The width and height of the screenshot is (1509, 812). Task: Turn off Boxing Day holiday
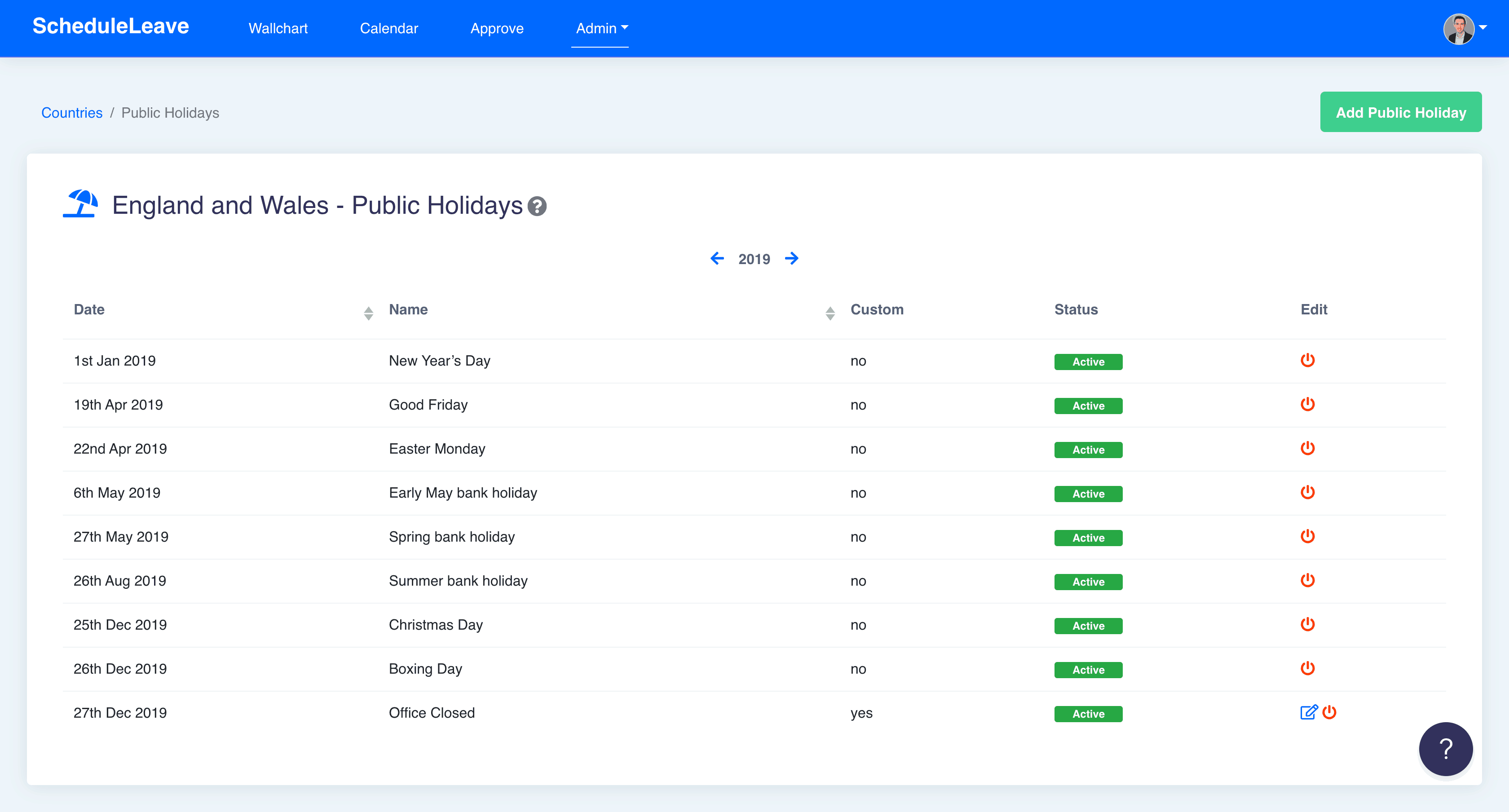coord(1307,668)
